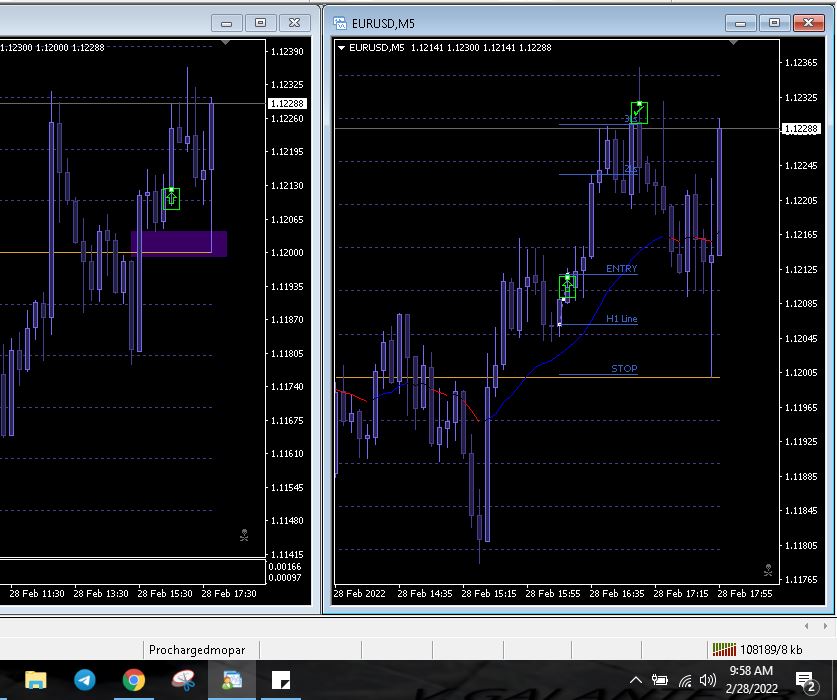Maximize the left chart window
The width and height of the screenshot is (837, 700).
click(x=260, y=23)
